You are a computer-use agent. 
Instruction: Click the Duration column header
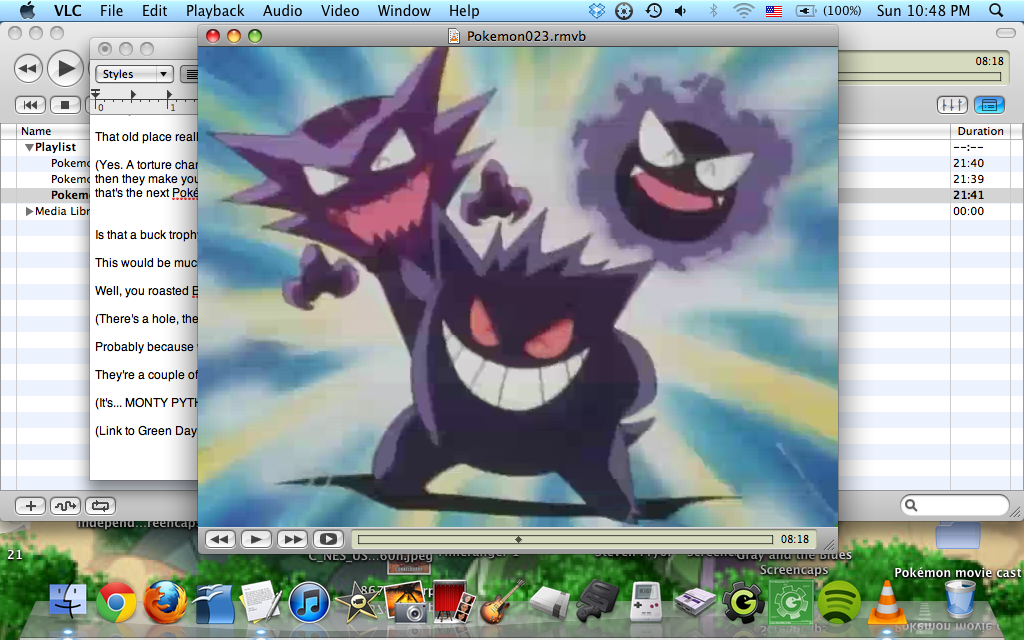click(980, 131)
